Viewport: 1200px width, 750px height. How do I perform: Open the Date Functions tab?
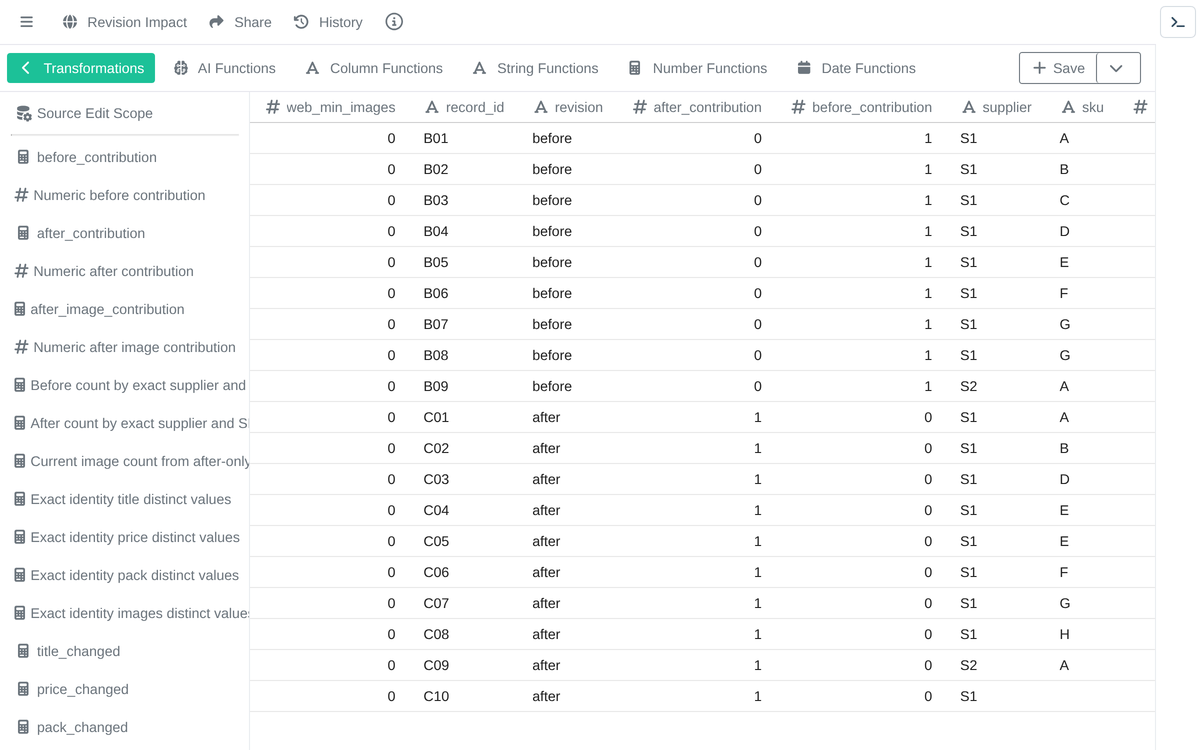coord(857,68)
